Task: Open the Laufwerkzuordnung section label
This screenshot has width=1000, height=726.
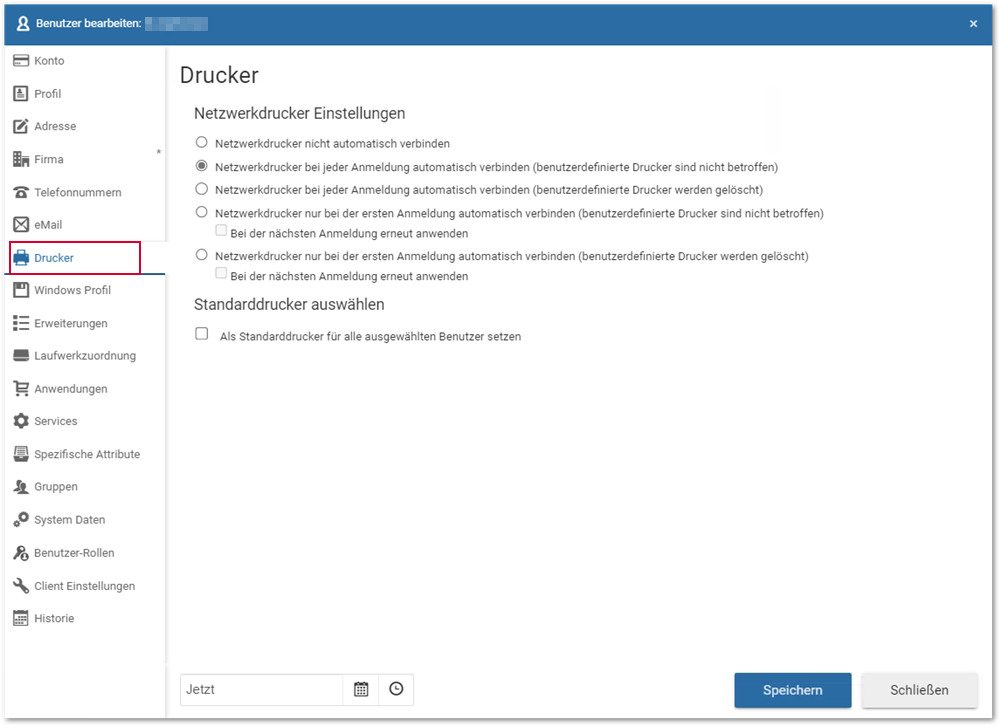Action: [x=85, y=356]
